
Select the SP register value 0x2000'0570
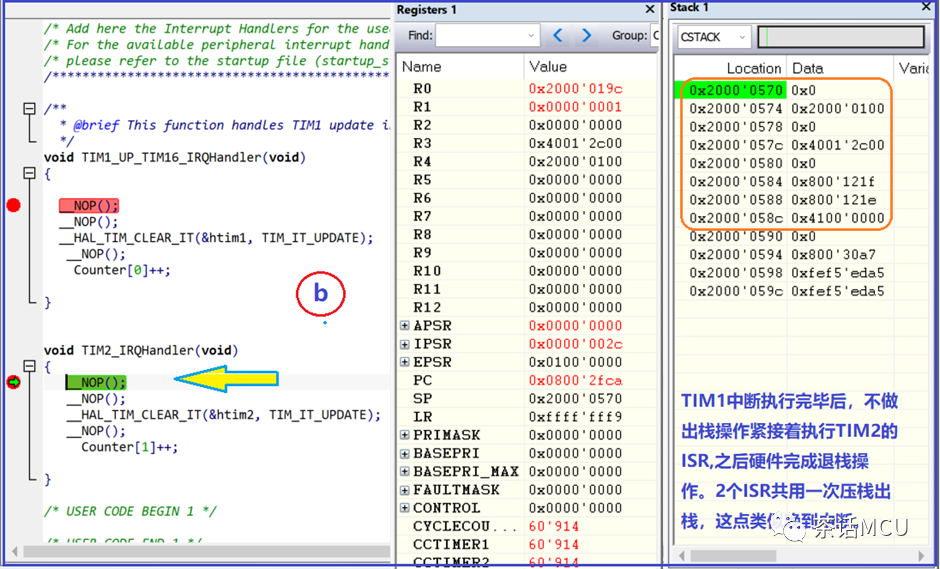576,399
